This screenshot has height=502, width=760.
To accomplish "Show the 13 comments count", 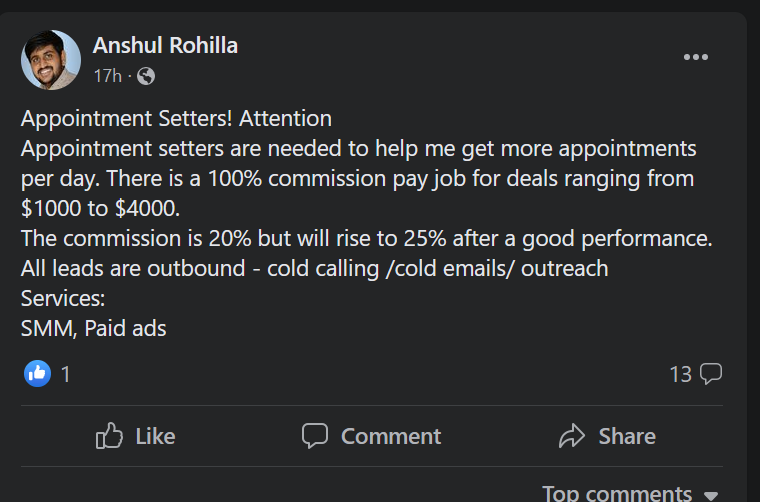I will click(680, 374).
